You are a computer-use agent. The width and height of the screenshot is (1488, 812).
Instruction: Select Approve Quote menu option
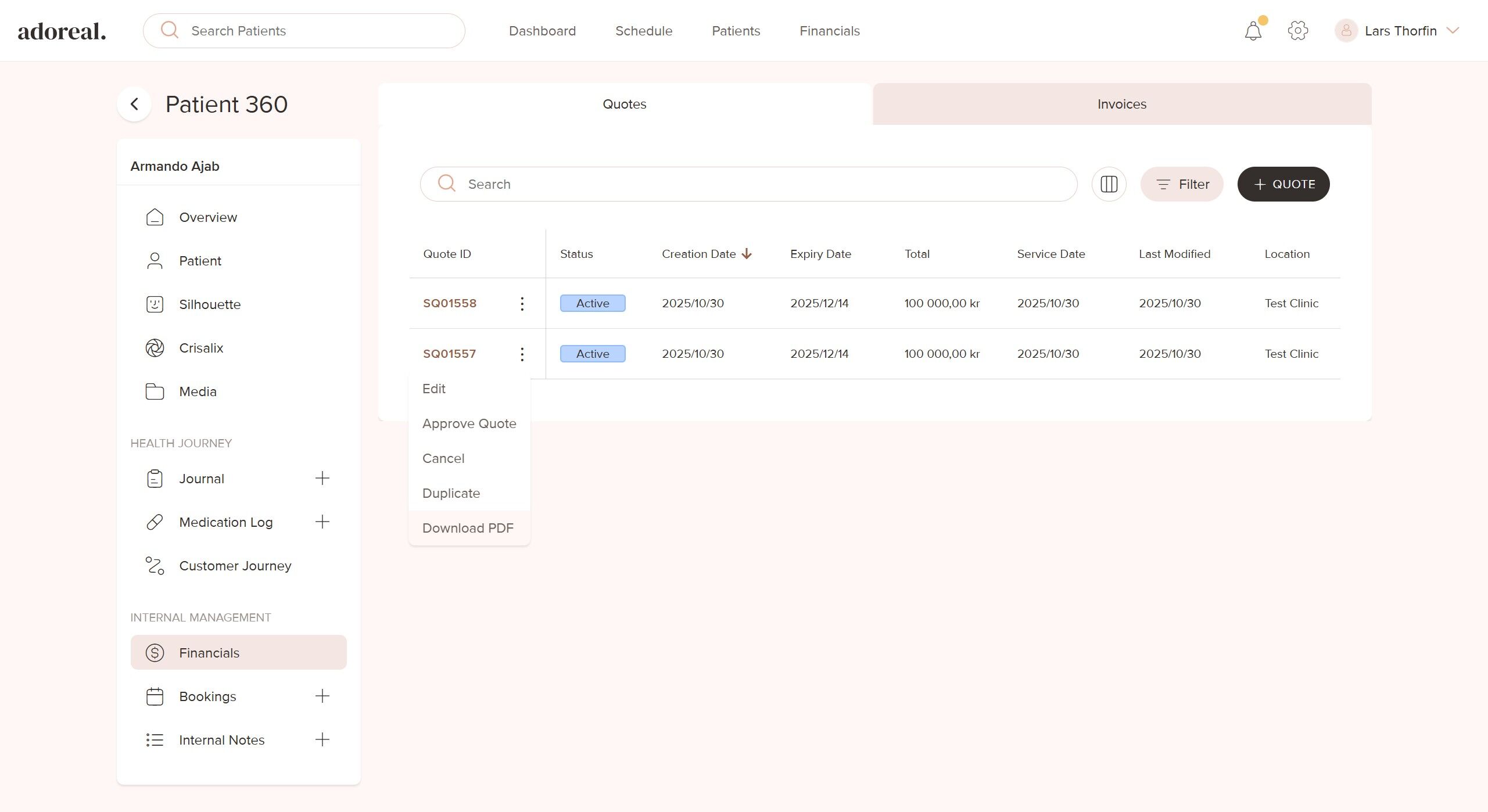click(469, 423)
